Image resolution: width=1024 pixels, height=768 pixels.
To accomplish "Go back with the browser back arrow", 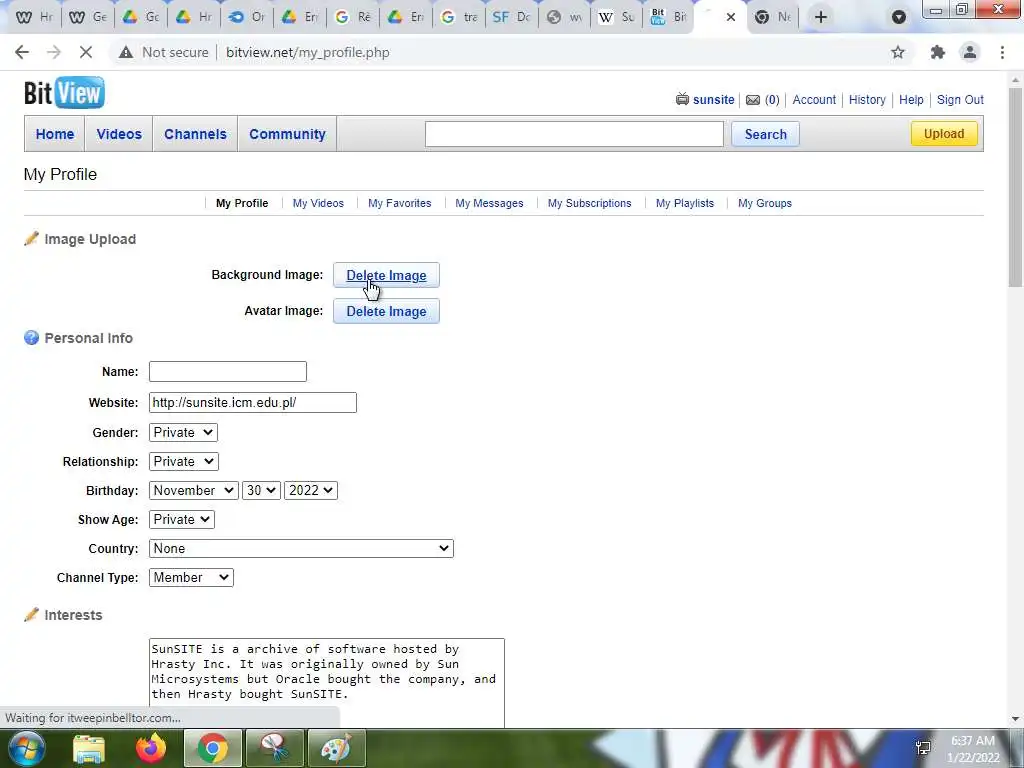I will pyautogui.click(x=22, y=52).
